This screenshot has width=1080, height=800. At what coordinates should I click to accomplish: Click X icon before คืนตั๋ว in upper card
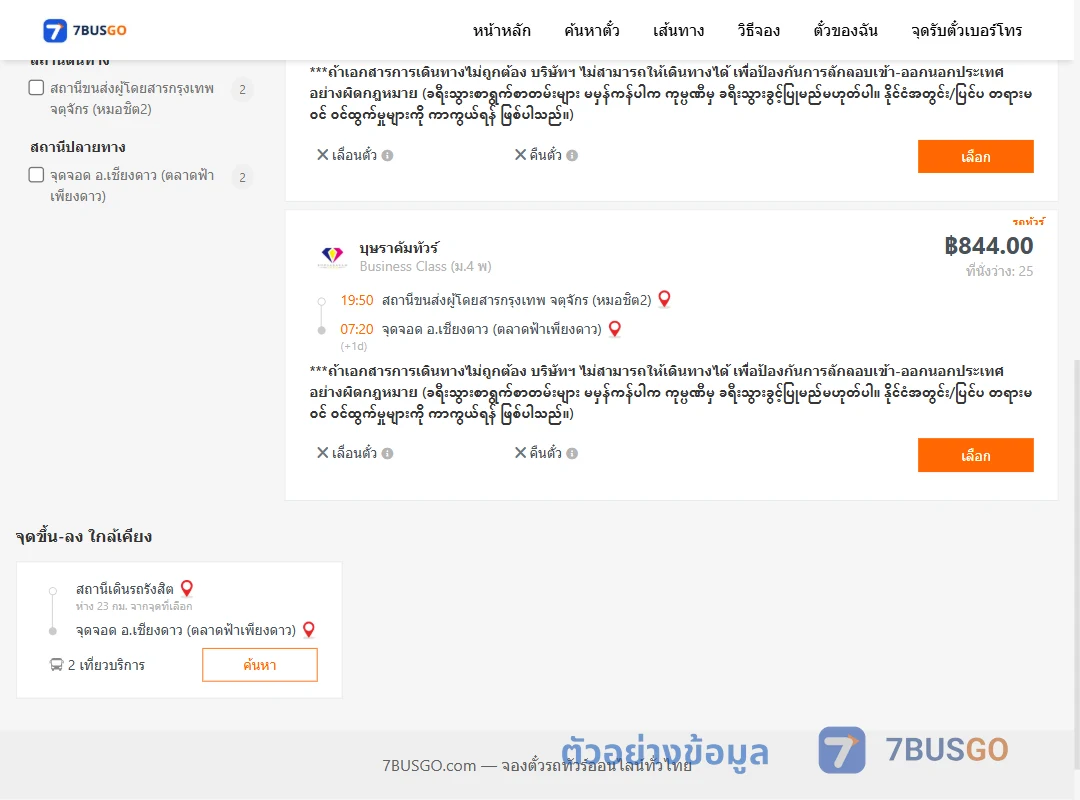(x=521, y=154)
